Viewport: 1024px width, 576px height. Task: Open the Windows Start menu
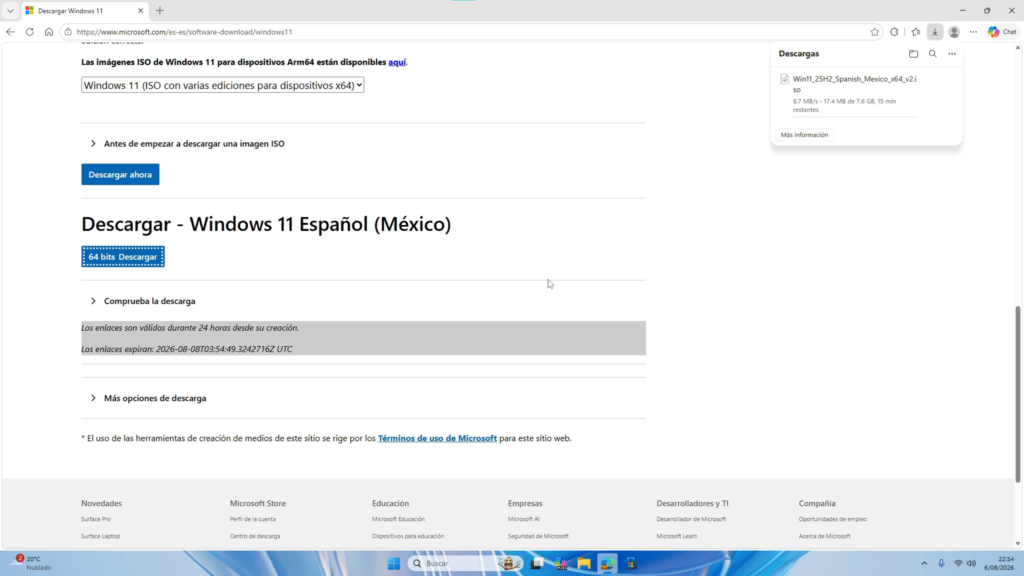click(394, 564)
